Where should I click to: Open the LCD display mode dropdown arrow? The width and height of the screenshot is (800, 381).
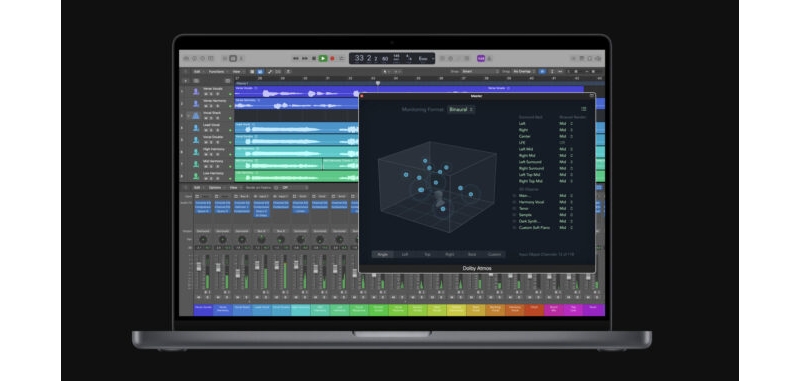433,59
